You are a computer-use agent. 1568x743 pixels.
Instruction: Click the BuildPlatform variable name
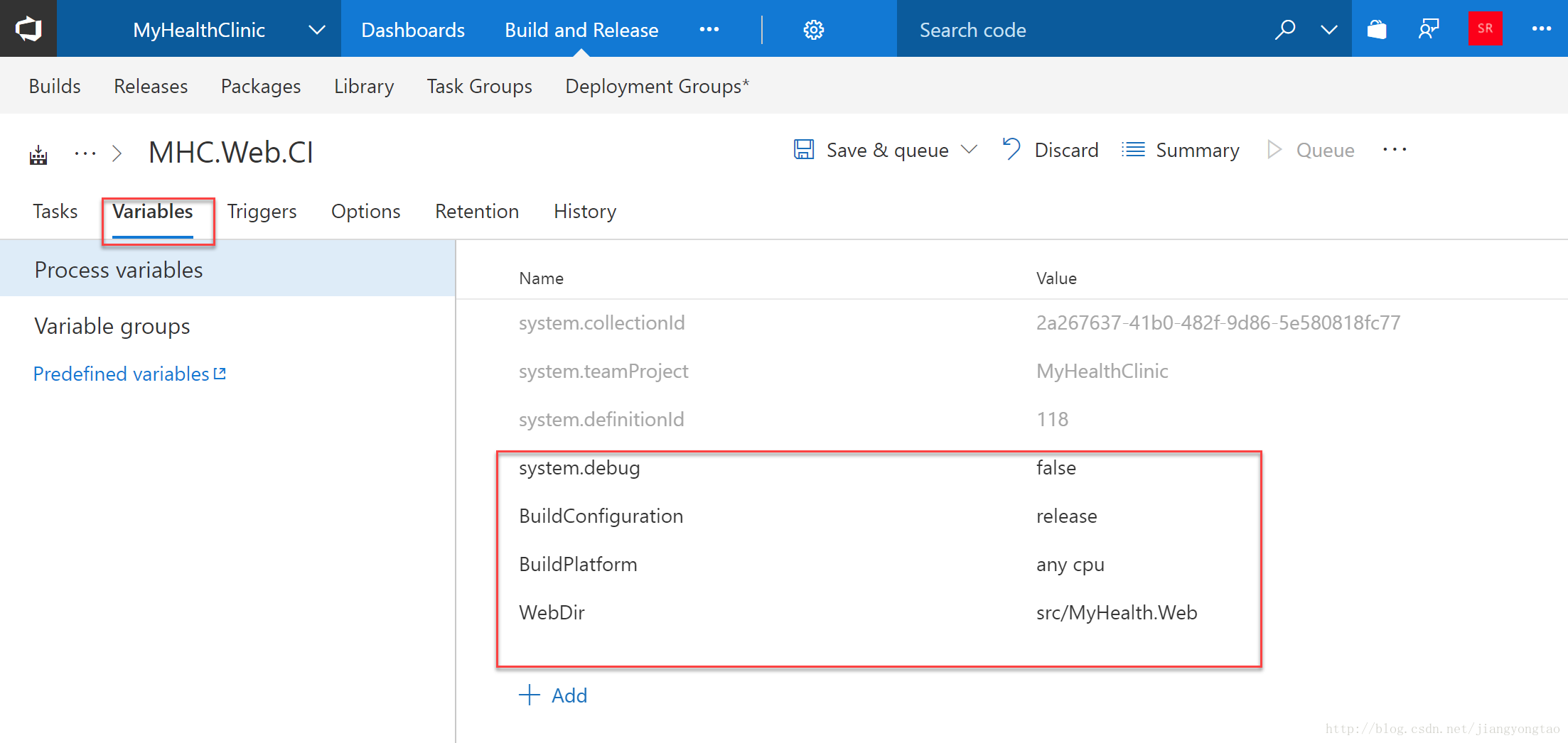[x=578, y=564]
